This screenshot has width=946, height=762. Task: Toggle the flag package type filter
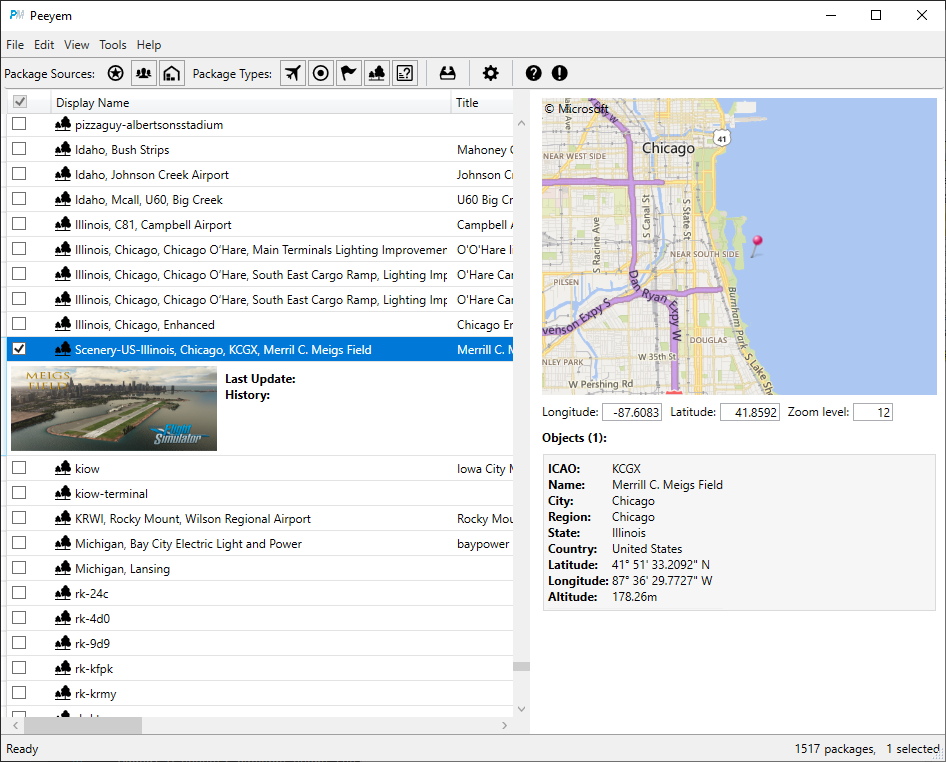coord(349,74)
